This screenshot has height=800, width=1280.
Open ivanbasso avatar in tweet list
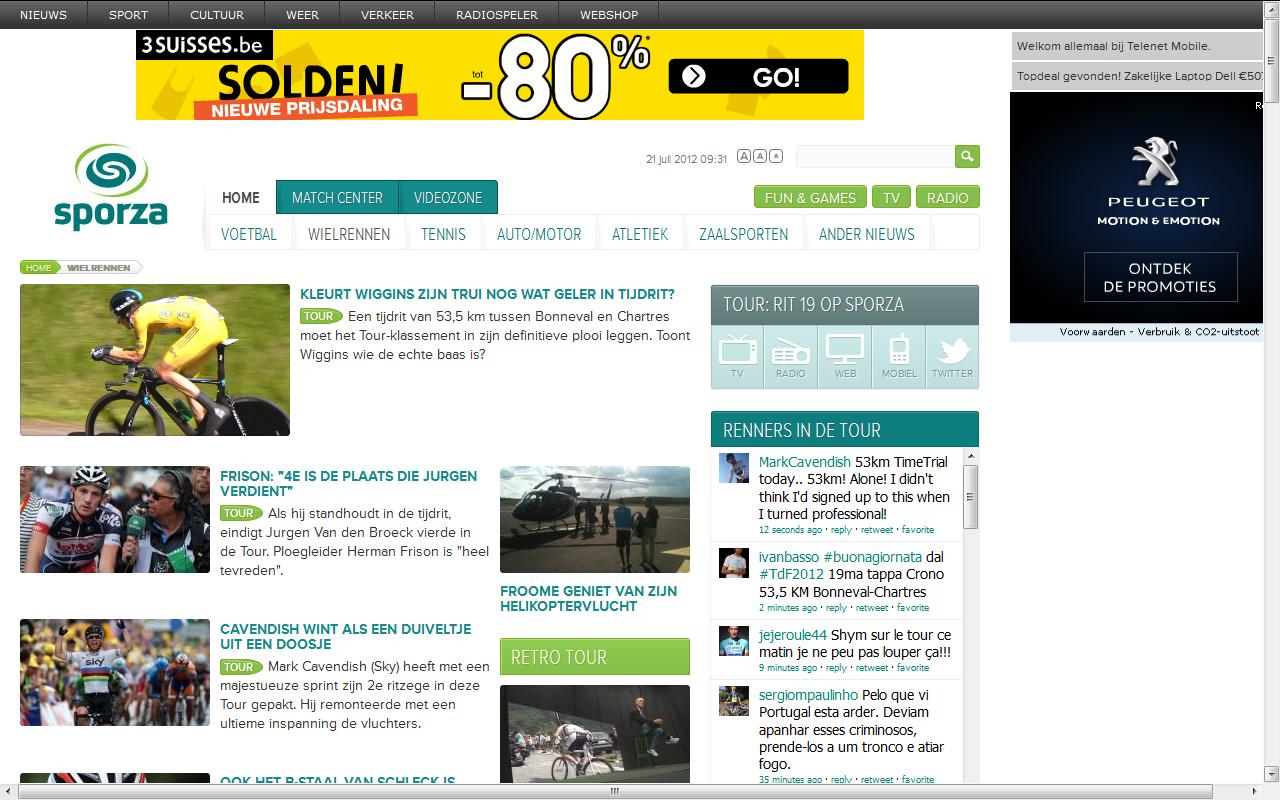click(x=734, y=563)
